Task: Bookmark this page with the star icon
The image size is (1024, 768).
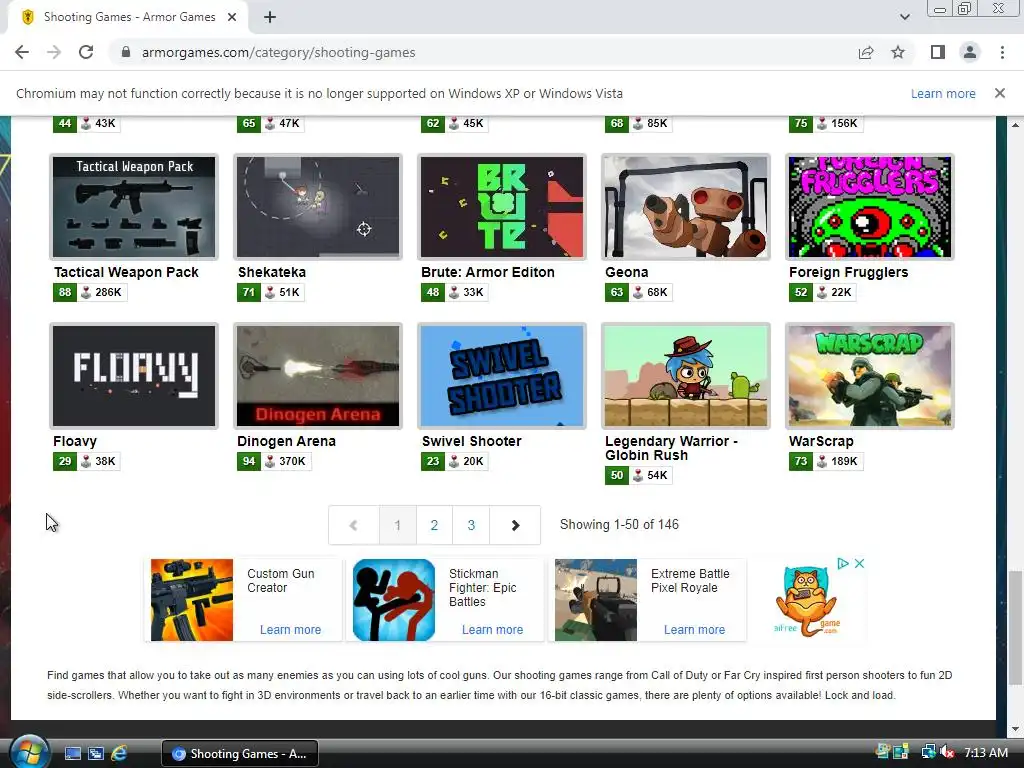Action: click(x=898, y=52)
